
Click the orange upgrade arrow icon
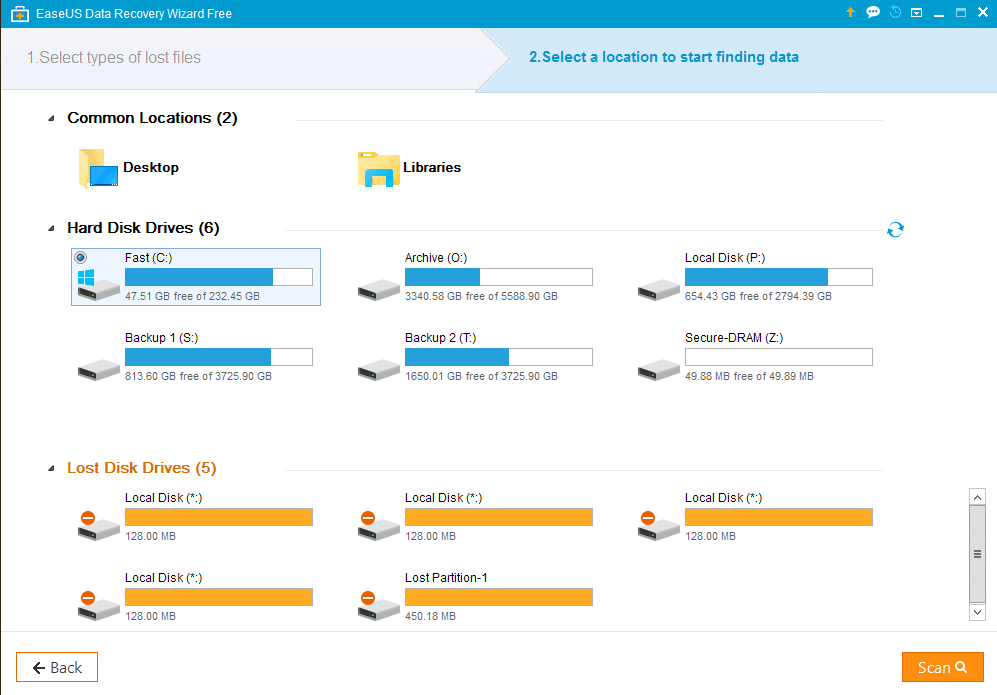(850, 12)
